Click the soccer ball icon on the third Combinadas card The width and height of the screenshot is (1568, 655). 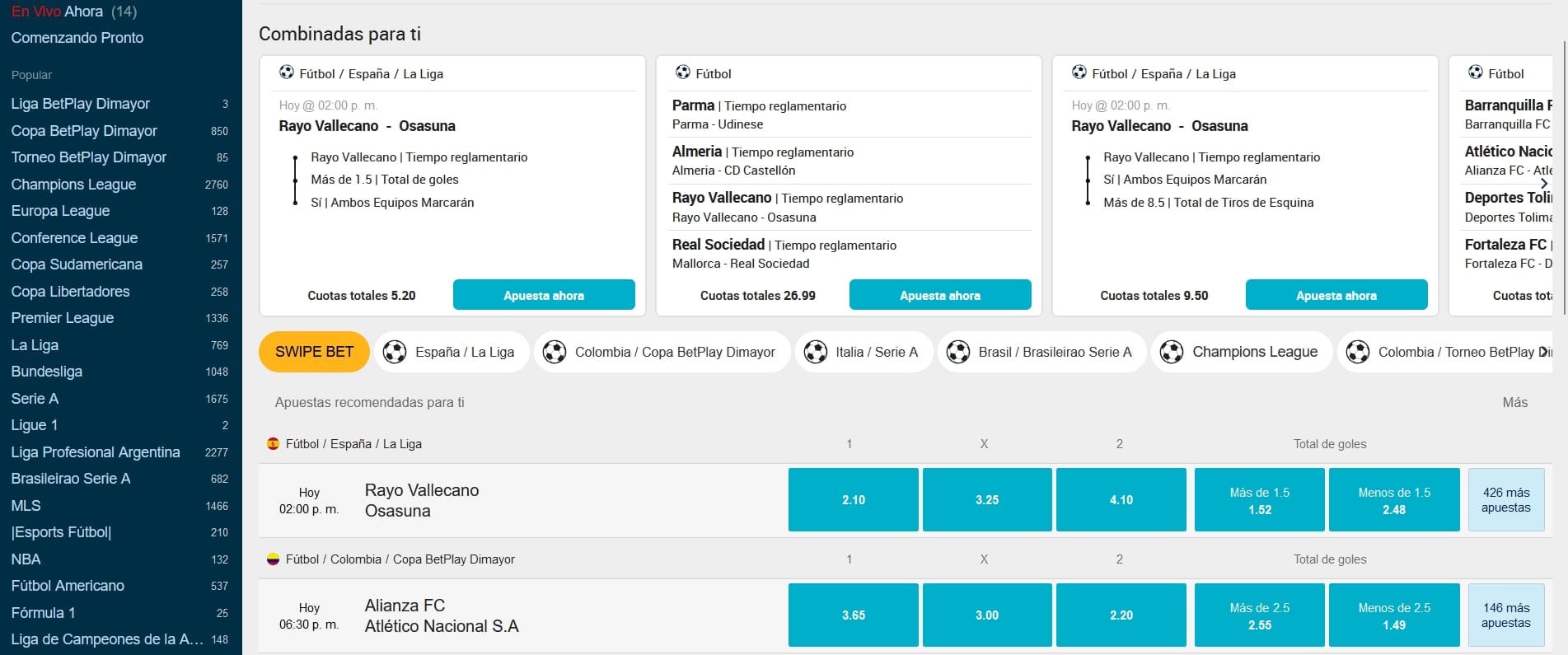click(x=1079, y=73)
